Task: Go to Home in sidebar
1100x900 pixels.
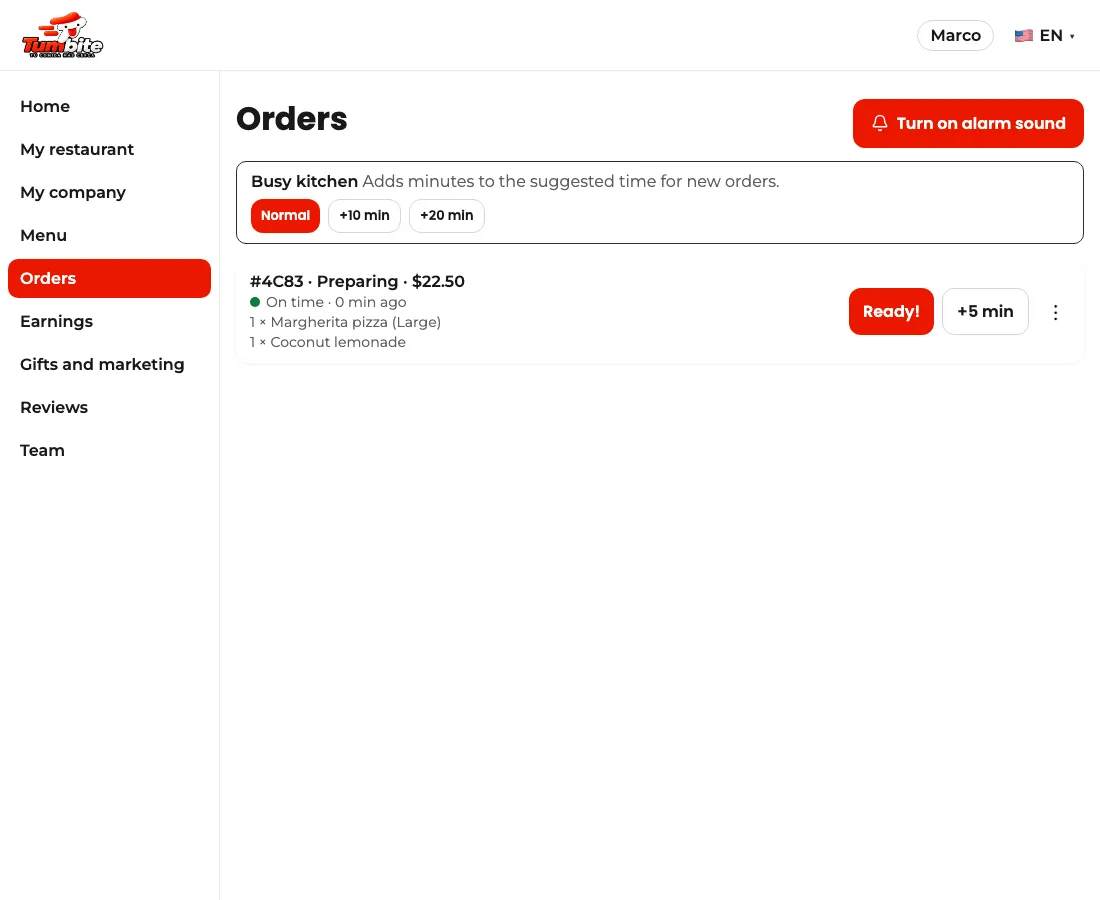Action: (109, 107)
